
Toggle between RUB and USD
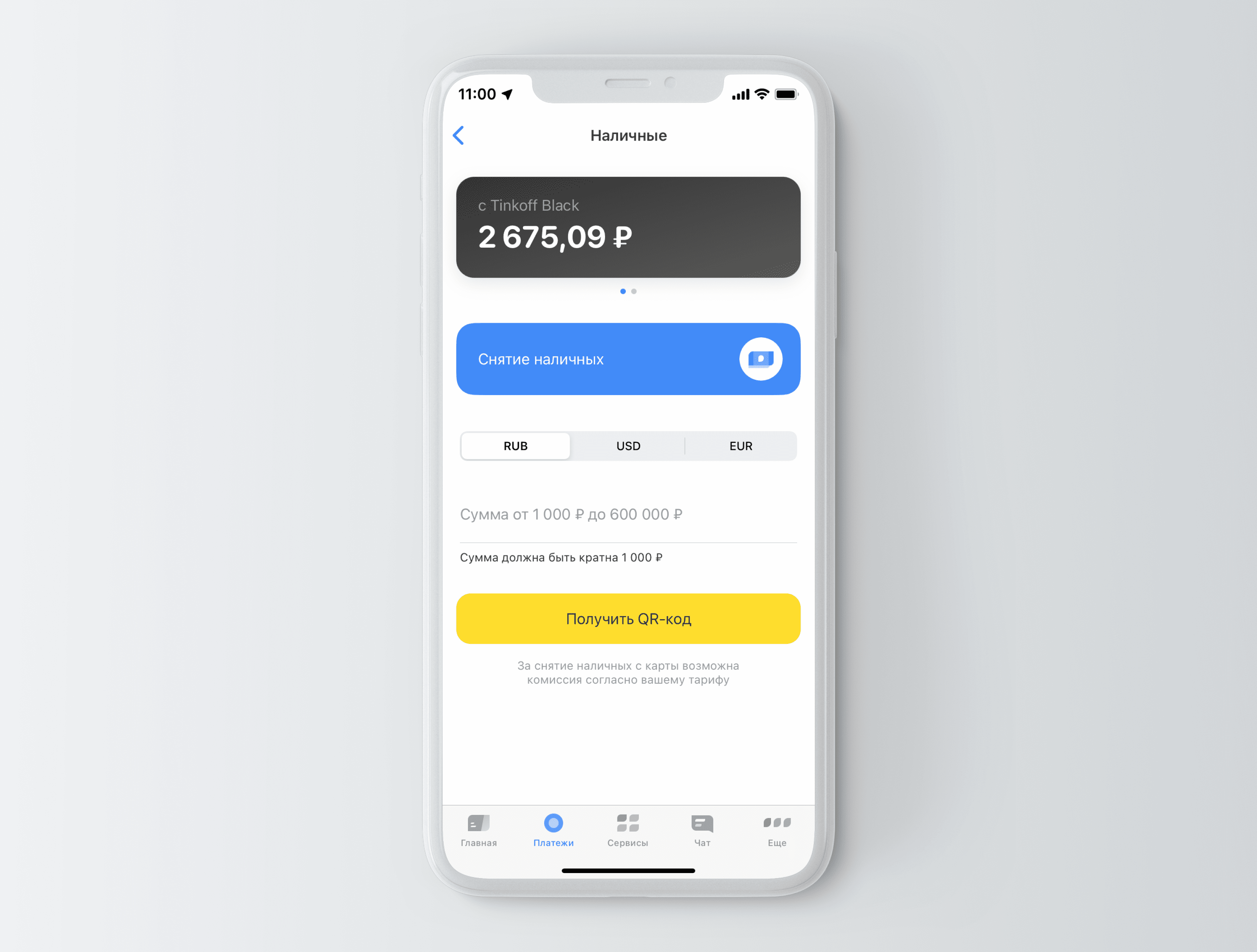(x=628, y=446)
